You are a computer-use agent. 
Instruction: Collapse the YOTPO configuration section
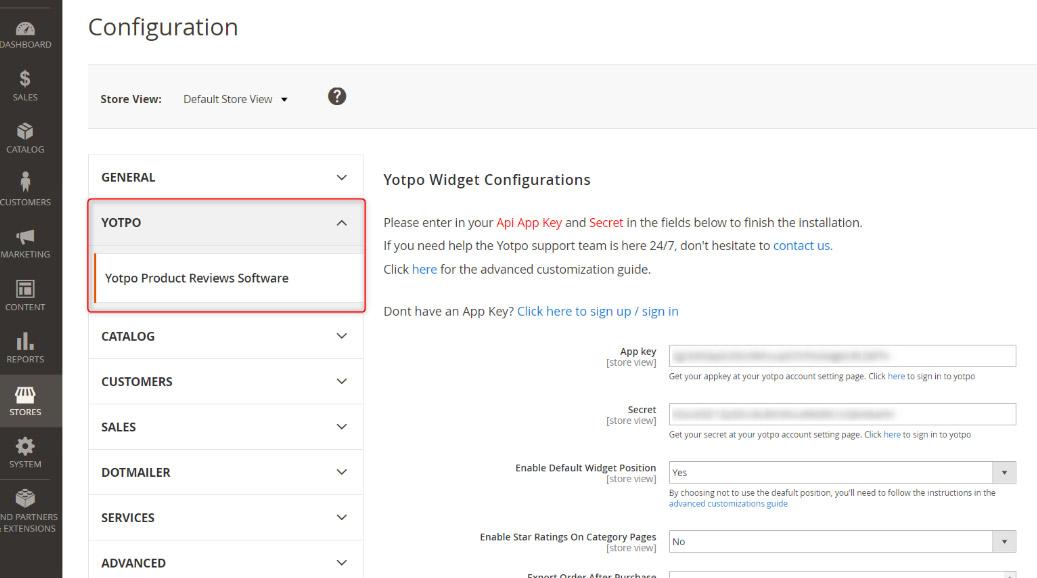coord(226,223)
